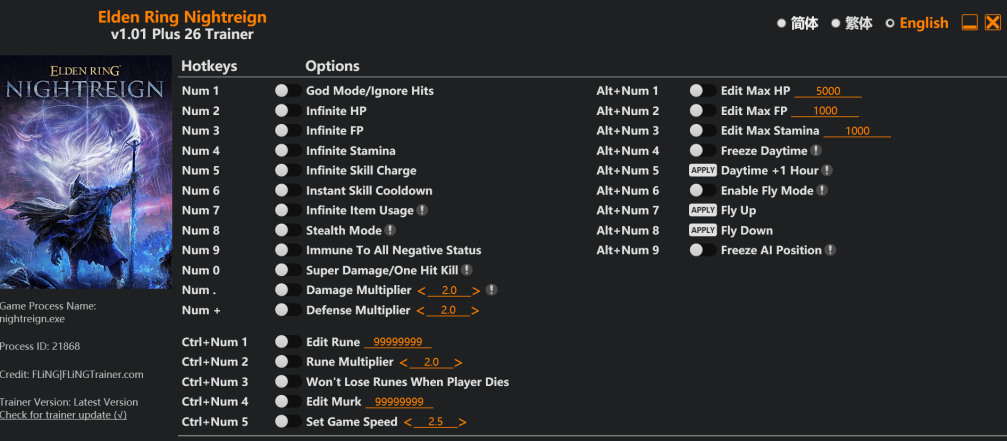
Task: Enable the Rune Multiplier switch
Action: coord(288,361)
